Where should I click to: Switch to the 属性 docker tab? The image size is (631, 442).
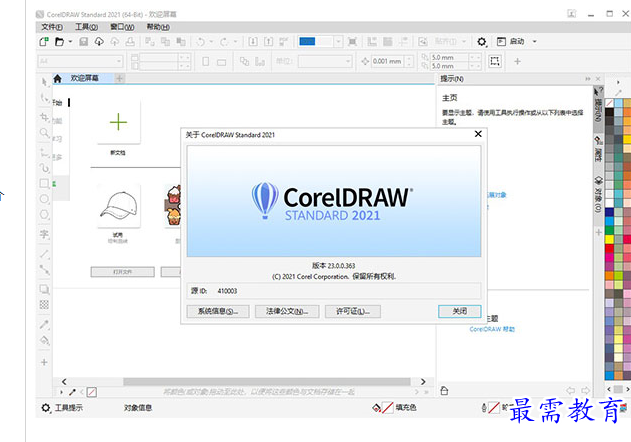click(598, 149)
